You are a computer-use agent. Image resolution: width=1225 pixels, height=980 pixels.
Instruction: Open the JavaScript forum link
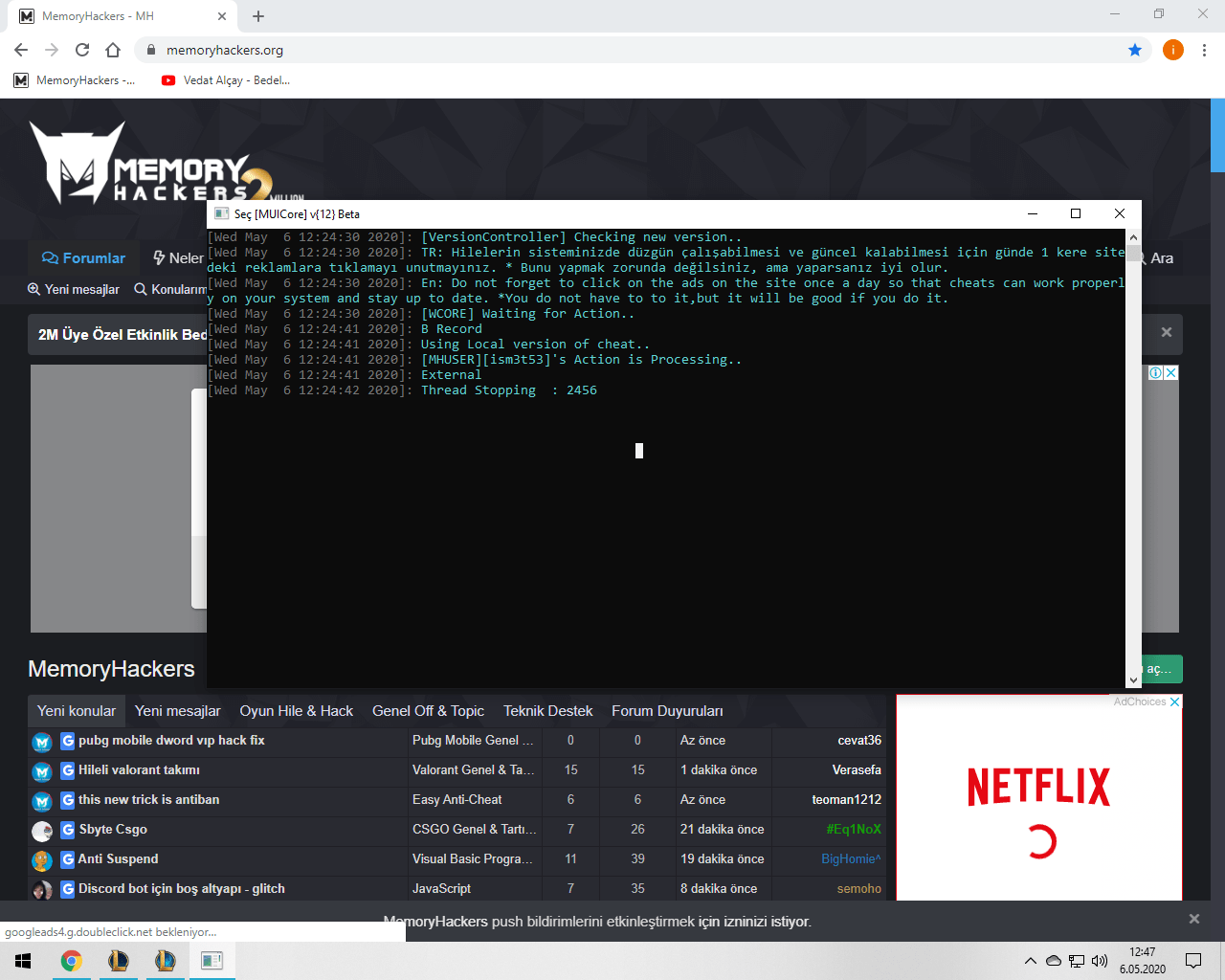441,889
